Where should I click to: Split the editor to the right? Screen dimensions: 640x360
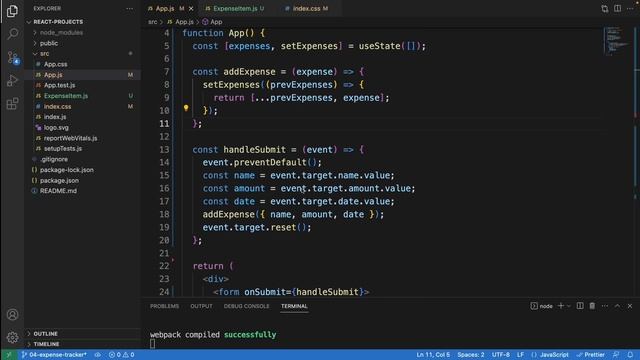[x=617, y=9]
